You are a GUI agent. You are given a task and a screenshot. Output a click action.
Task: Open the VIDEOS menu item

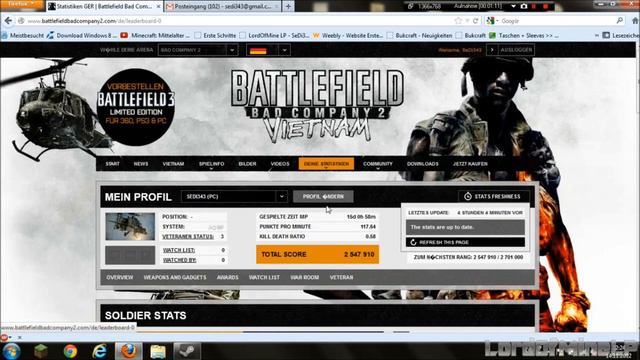click(280, 164)
